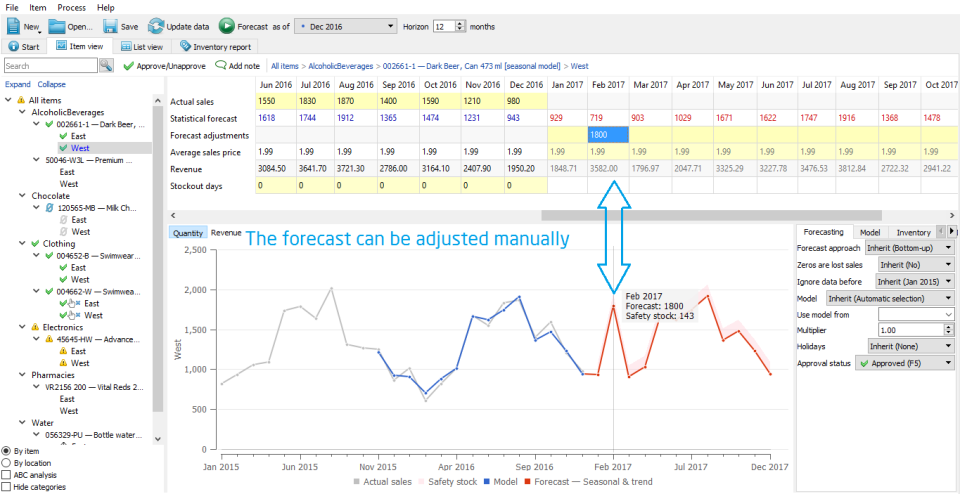This screenshot has width=960, height=494.
Task: Click green check icon beside Clothing category
Action: (36, 244)
